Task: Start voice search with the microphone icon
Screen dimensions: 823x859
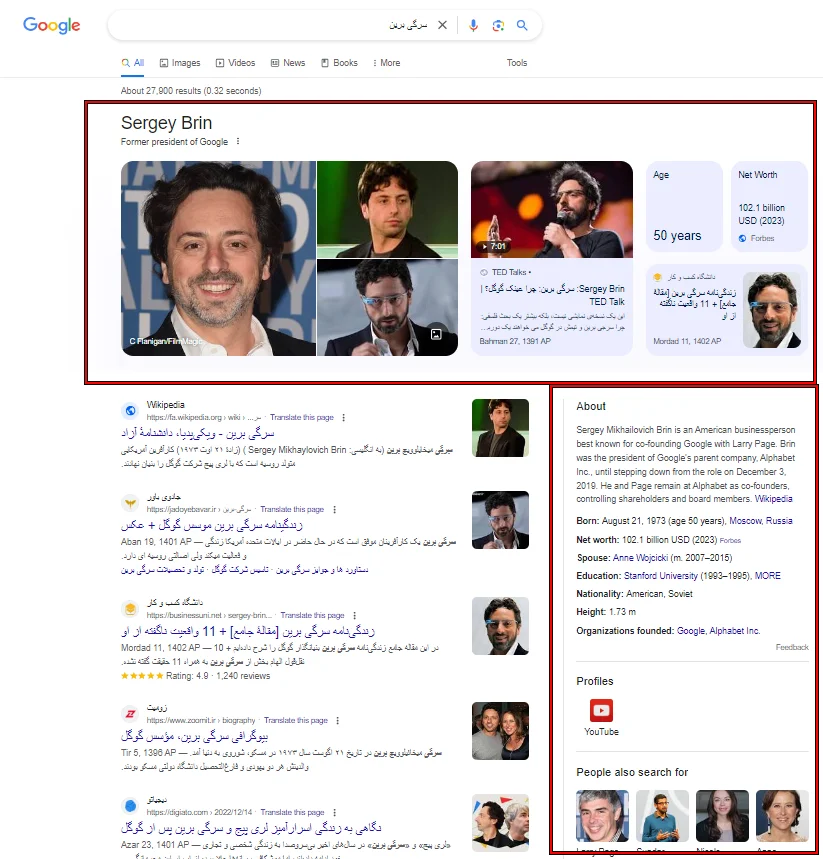Action: click(473, 25)
